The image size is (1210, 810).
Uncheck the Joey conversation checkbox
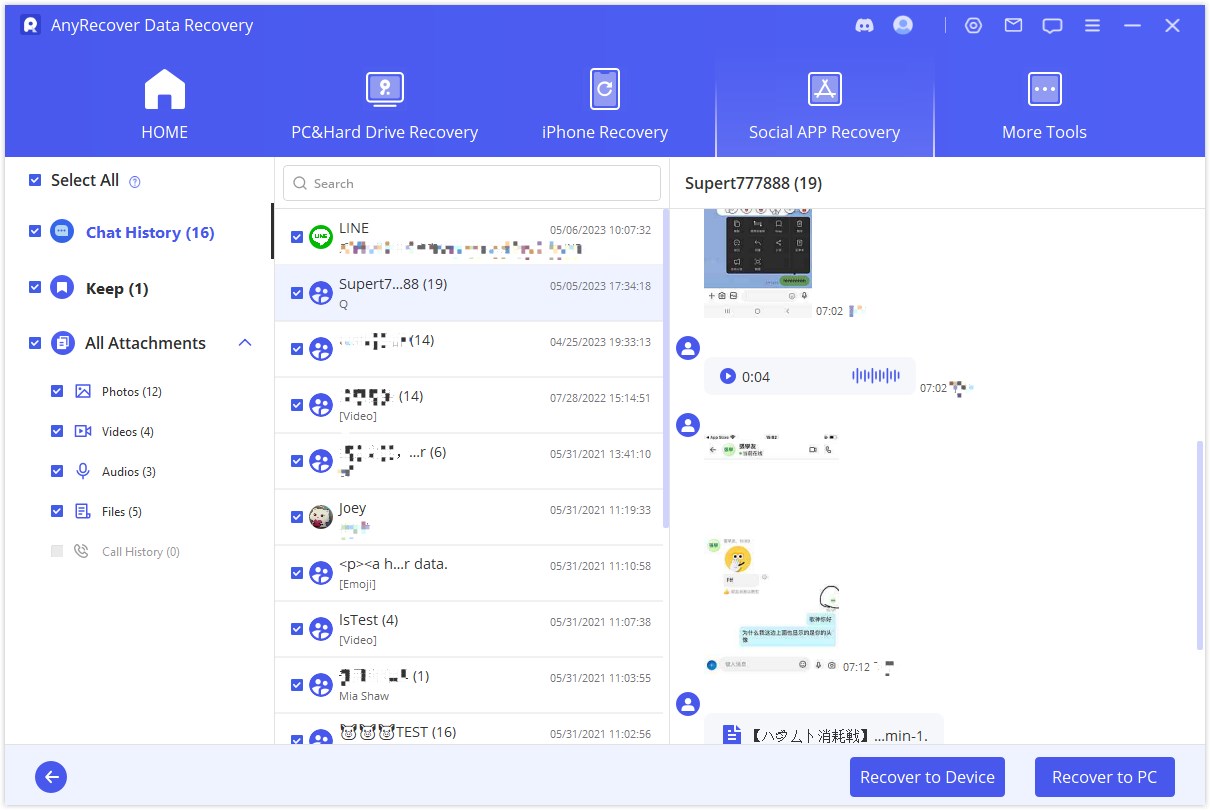point(297,517)
